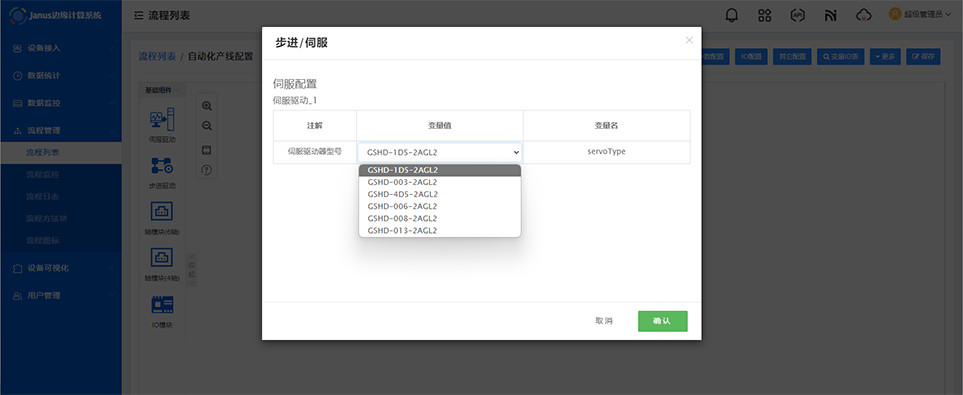
Task: Open 流程方法块 in the sidebar
Action: tap(61, 219)
